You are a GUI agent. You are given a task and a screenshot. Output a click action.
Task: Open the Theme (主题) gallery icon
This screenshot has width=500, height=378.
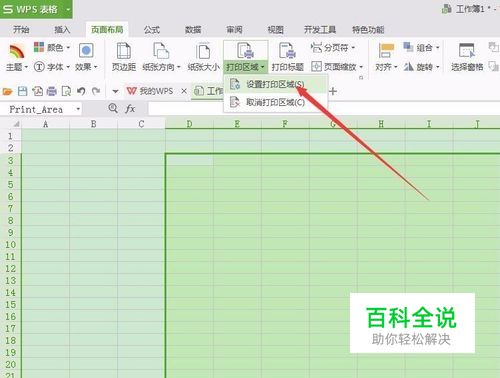coord(16,51)
